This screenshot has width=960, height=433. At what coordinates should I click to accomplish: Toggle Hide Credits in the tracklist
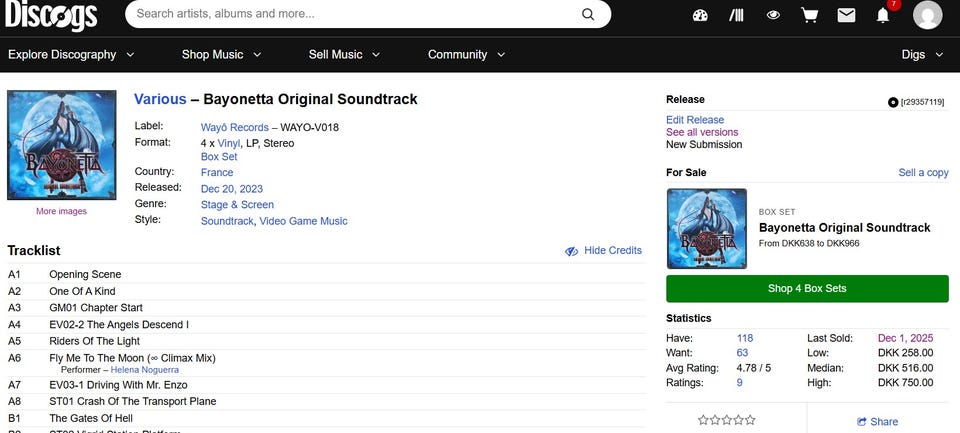(x=603, y=250)
